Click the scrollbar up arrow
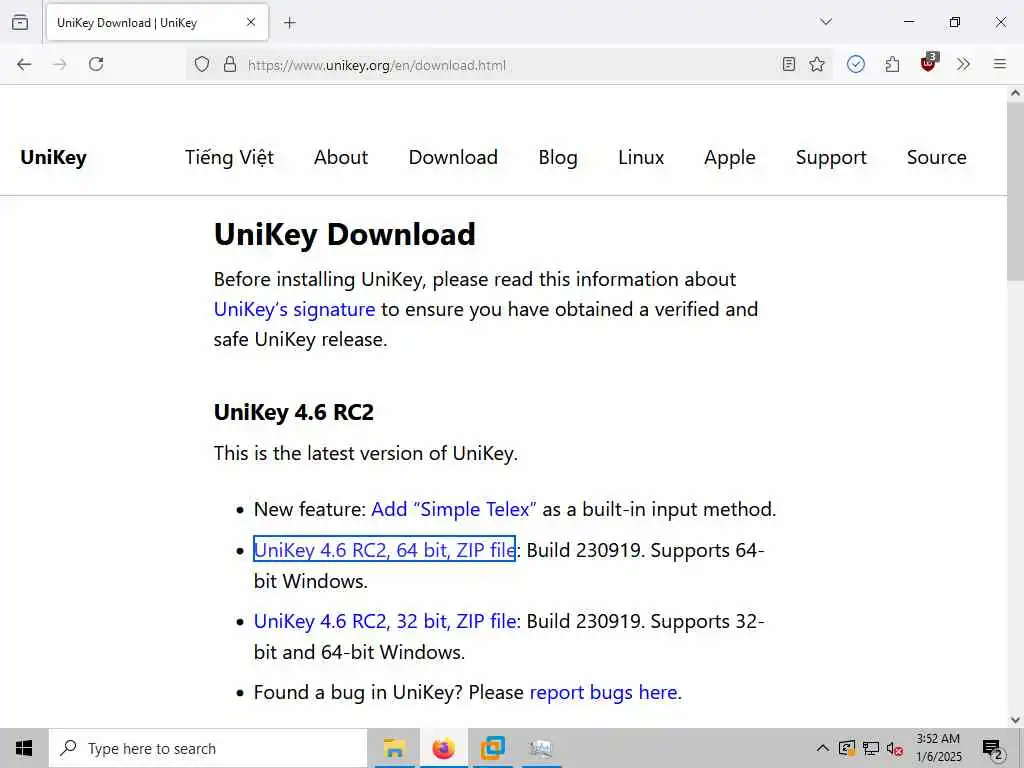Image resolution: width=1024 pixels, height=768 pixels. point(1016,93)
